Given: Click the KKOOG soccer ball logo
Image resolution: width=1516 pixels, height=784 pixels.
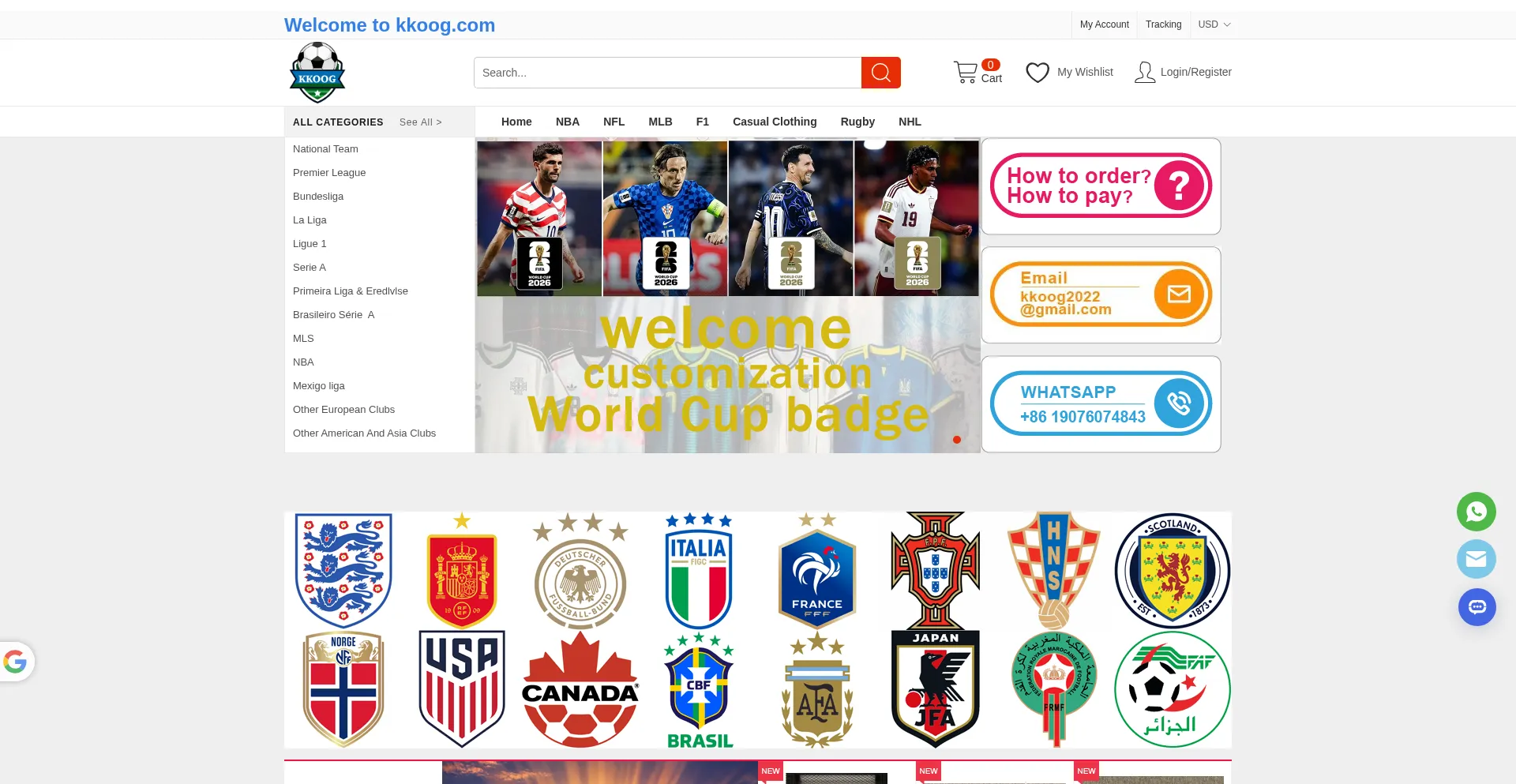Looking at the screenshot, I should pyautogui.click(x=317, y=73).
